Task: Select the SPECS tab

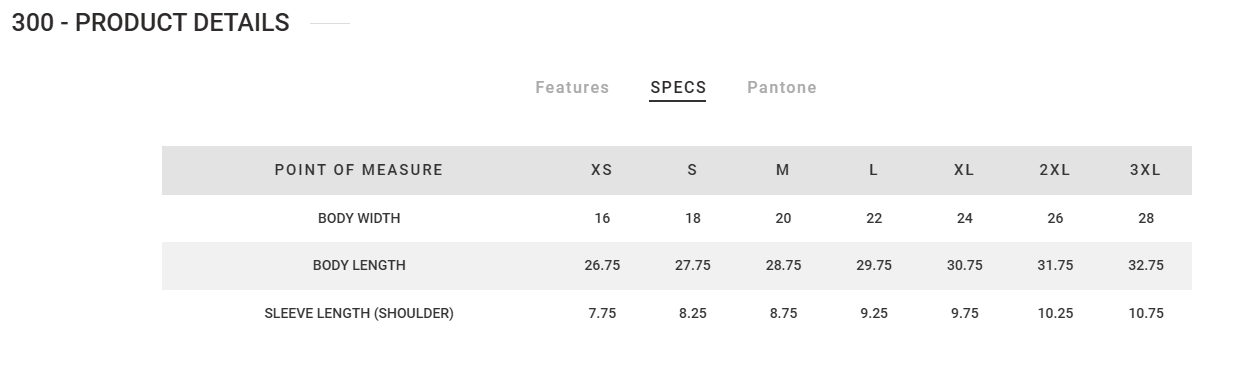Action: click(x=678, y=88)
